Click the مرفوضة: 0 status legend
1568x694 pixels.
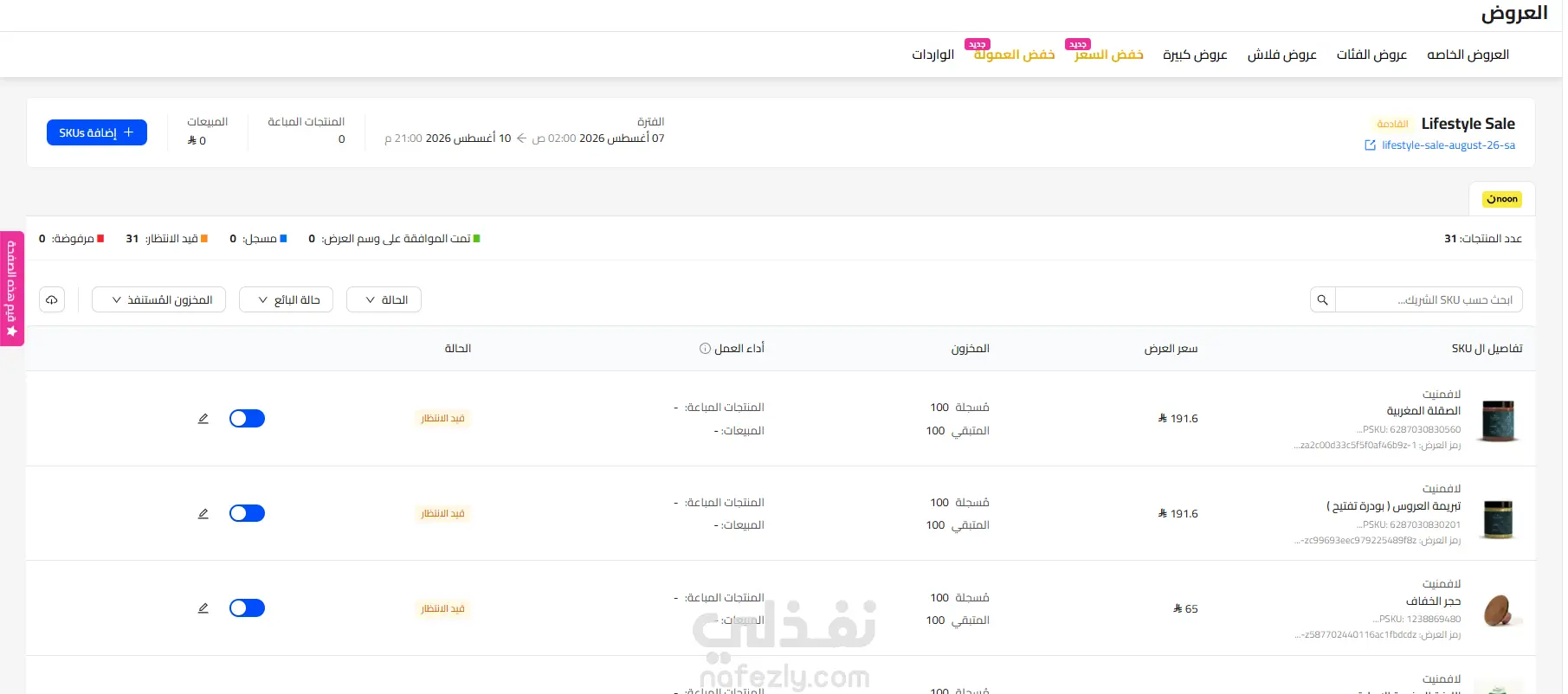click(71, 239)
